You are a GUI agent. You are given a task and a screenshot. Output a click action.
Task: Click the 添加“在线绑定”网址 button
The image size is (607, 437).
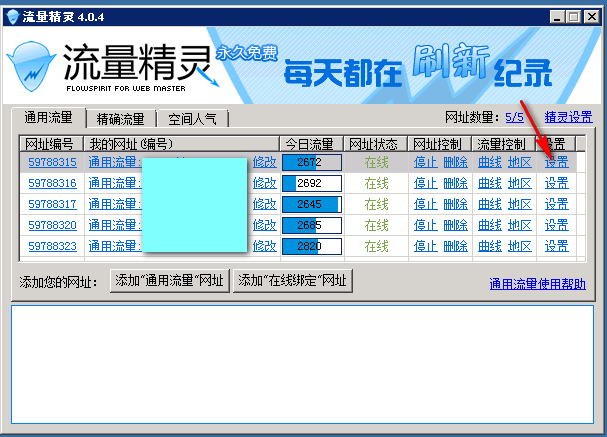pos(292,281)
